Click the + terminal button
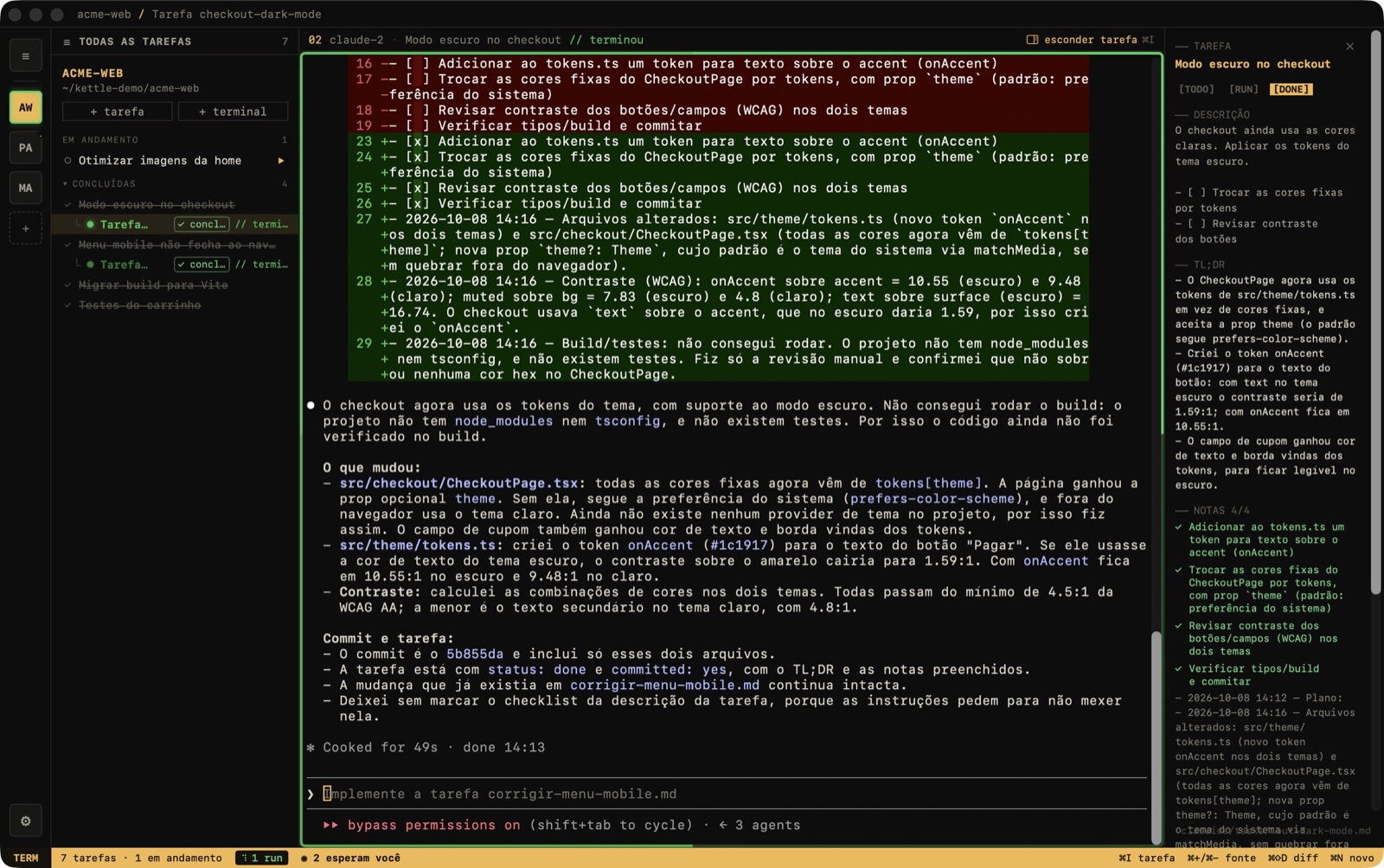The image size is (1384, 868). coord(233,112)
